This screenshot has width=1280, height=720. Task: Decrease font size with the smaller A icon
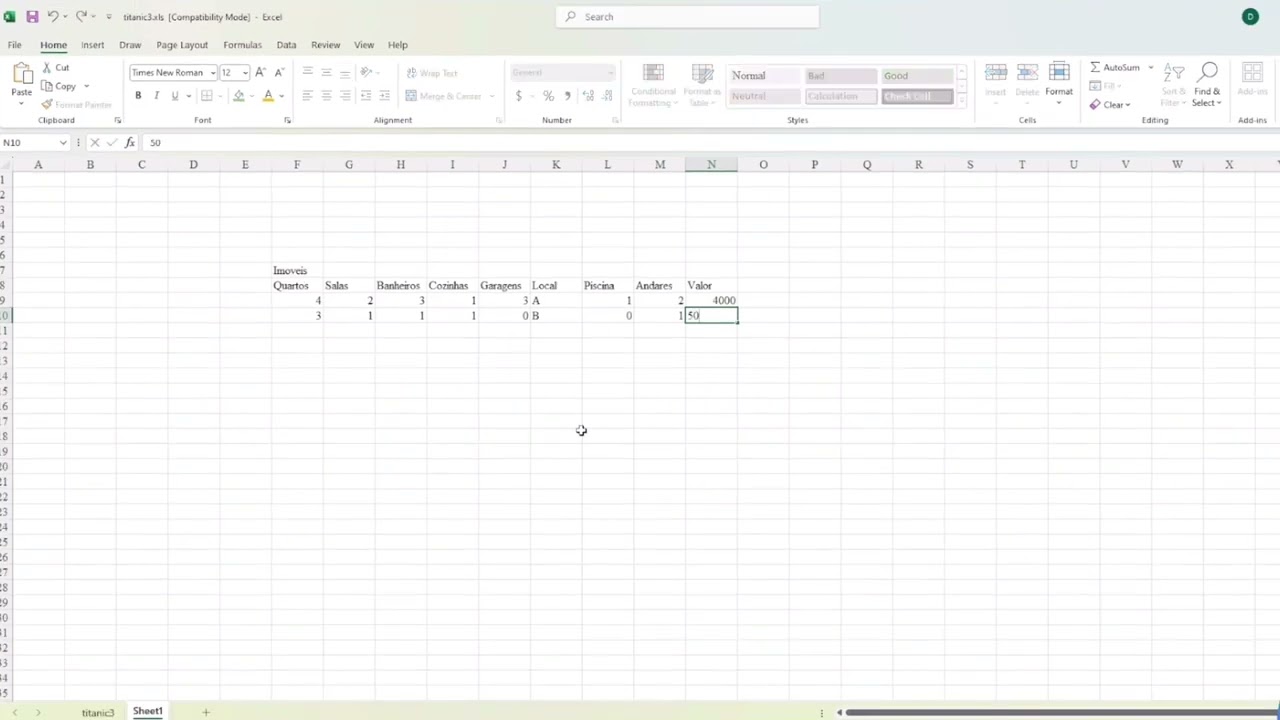pos(279,72)
